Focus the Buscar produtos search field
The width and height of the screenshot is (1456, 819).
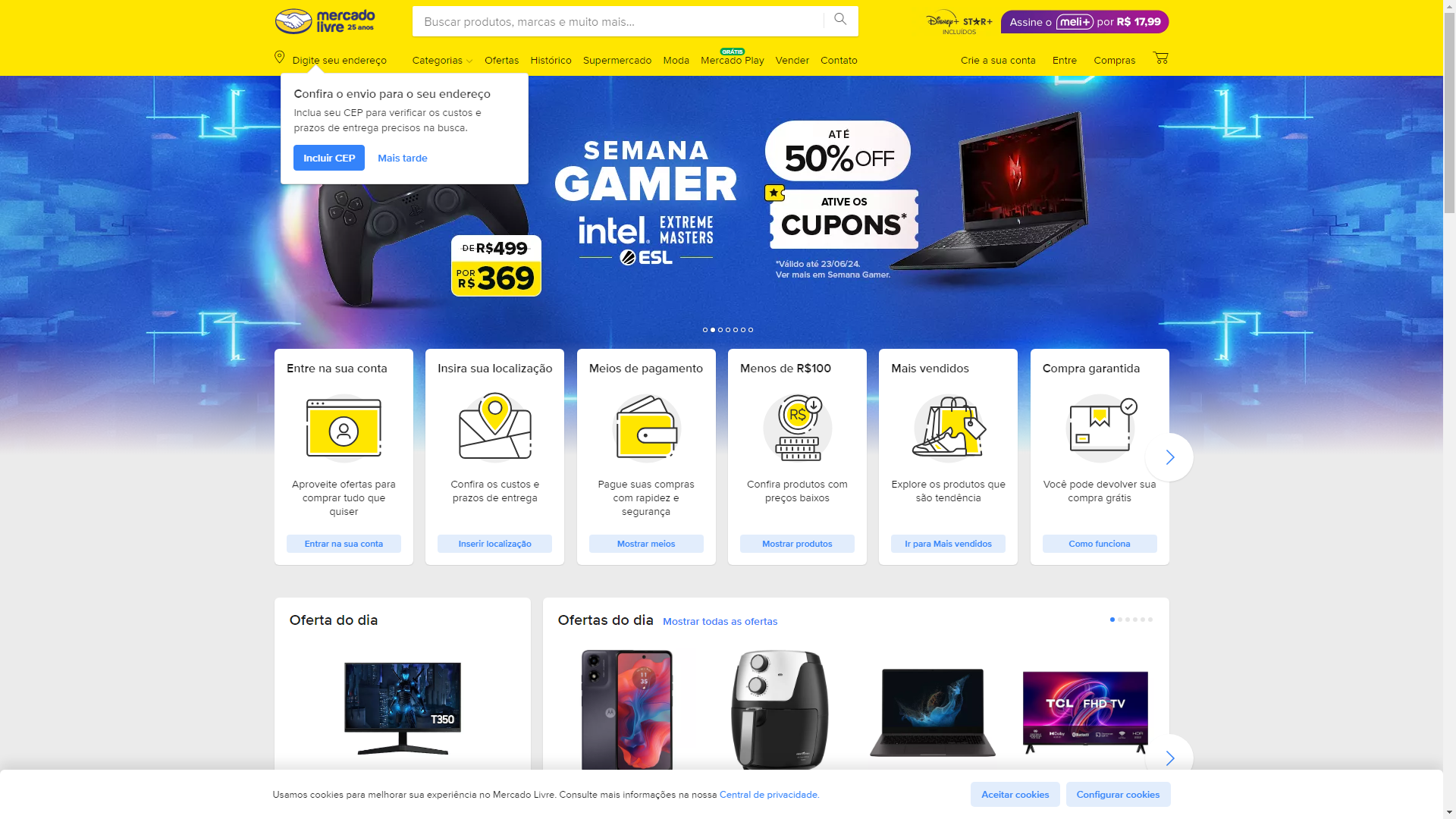[618, 21]
